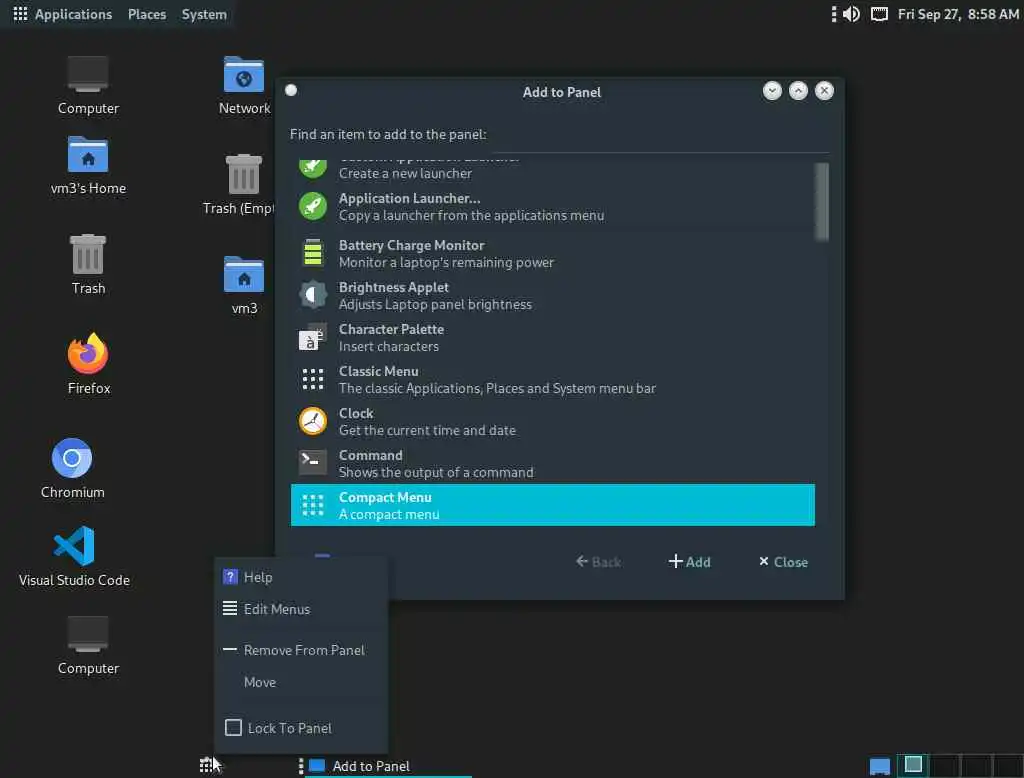Choose Move in the context menu

tap(301, 682)
